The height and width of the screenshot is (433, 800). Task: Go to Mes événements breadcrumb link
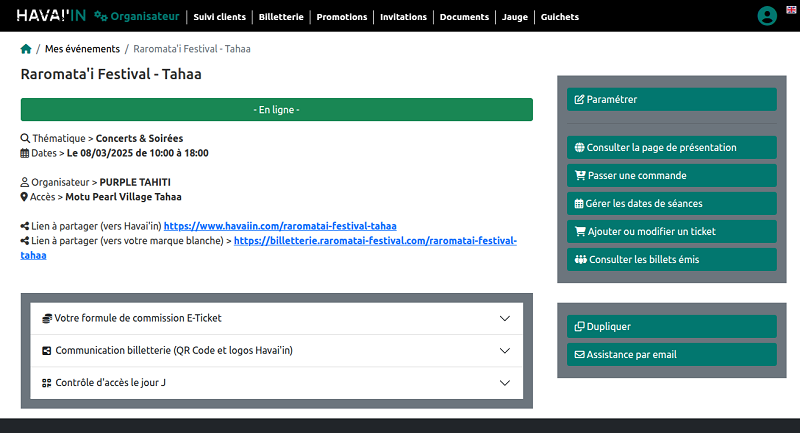(82, 49)
